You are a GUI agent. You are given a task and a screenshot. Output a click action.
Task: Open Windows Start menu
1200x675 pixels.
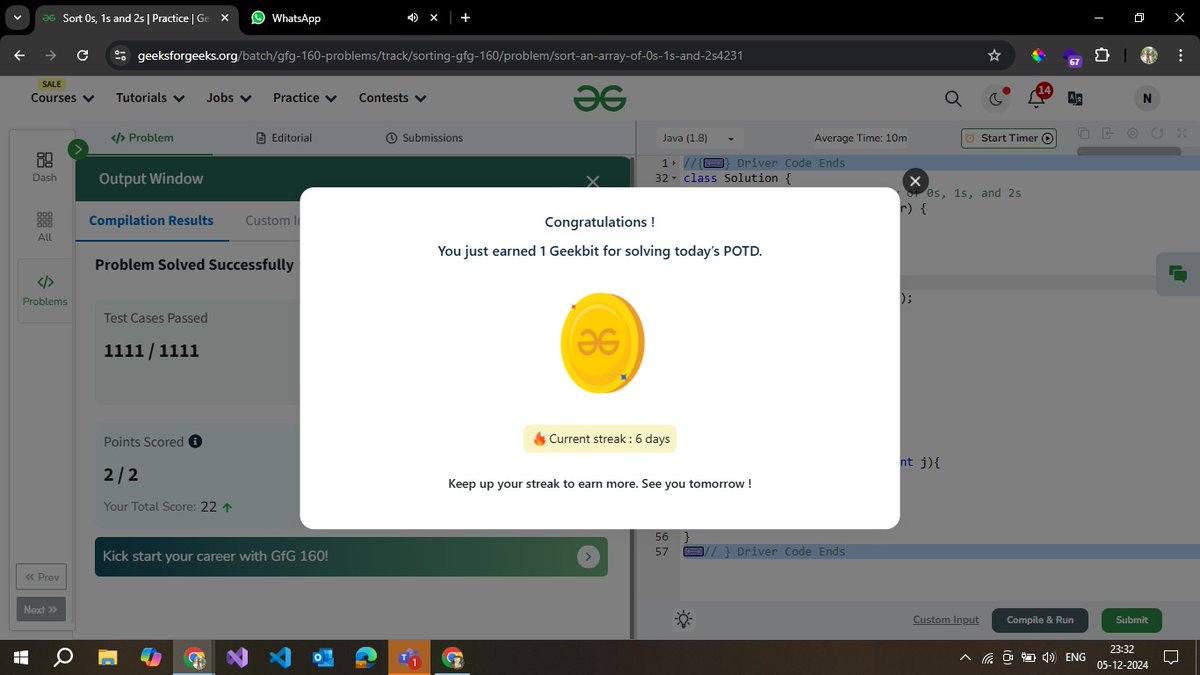click(19, 657)
